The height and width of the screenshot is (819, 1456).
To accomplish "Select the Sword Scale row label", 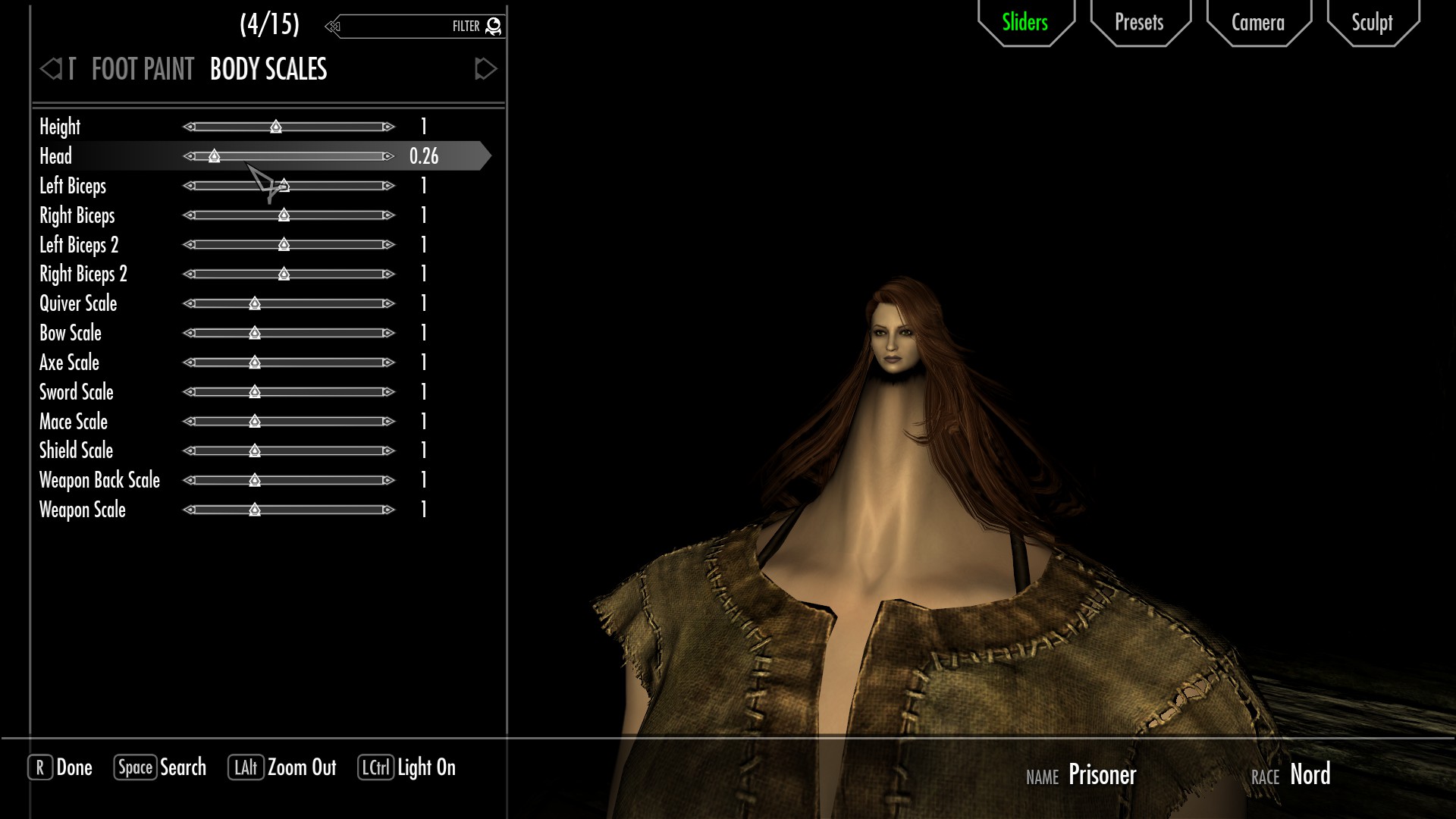I will [x=77, y=392].
